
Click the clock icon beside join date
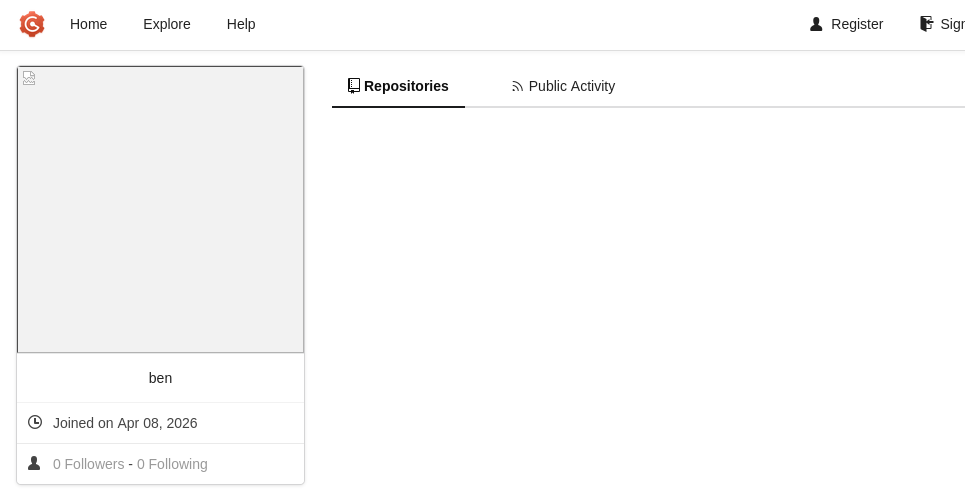(35, 422)
